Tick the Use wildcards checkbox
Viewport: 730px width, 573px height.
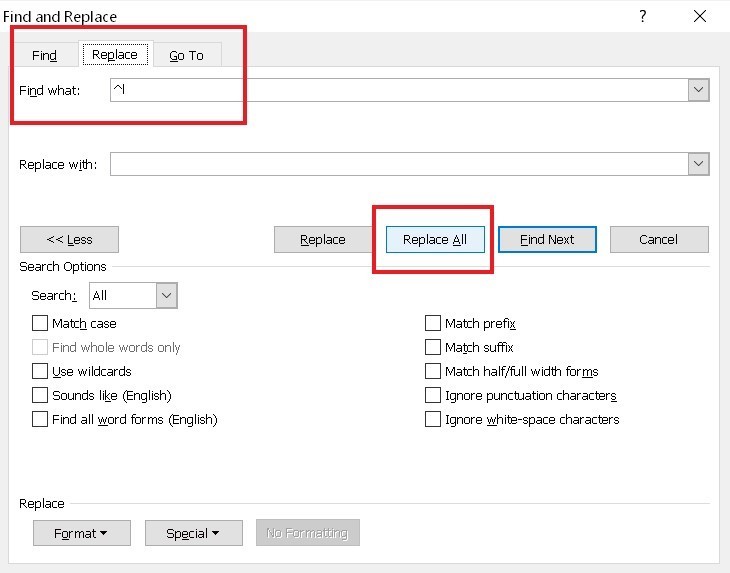tap(40, 371)
